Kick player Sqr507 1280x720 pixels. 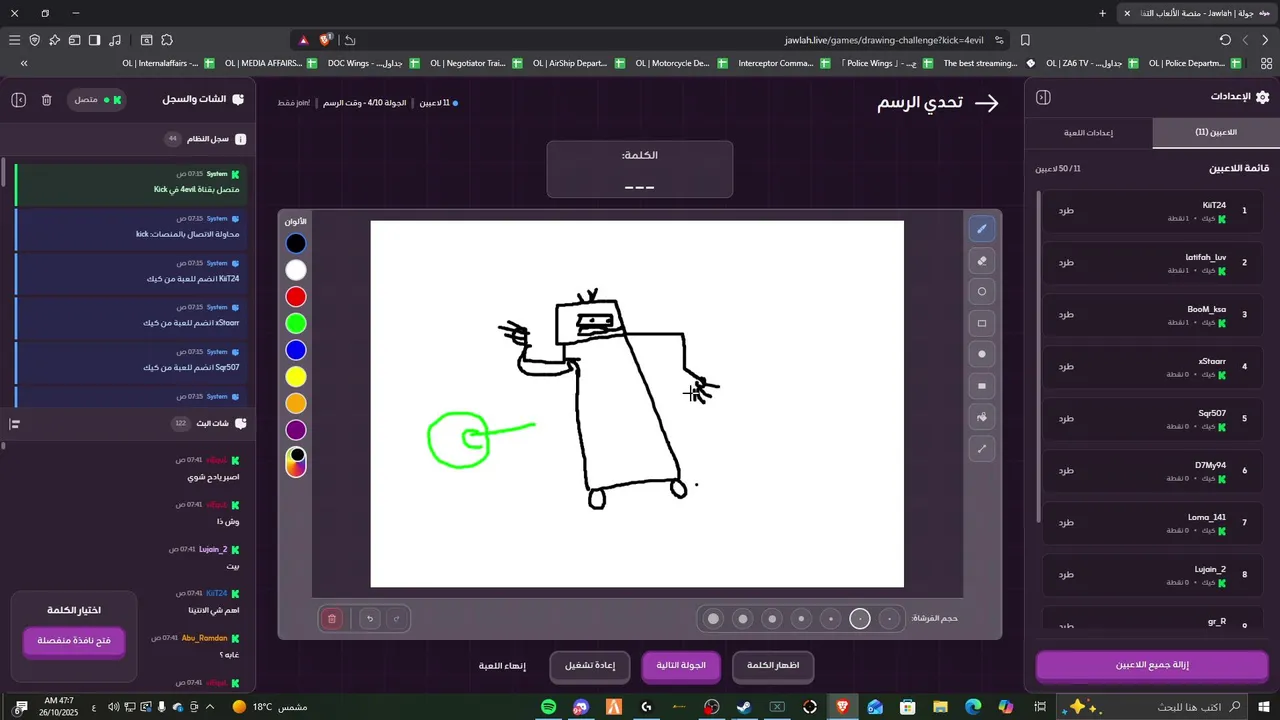tap(1067, 419)
